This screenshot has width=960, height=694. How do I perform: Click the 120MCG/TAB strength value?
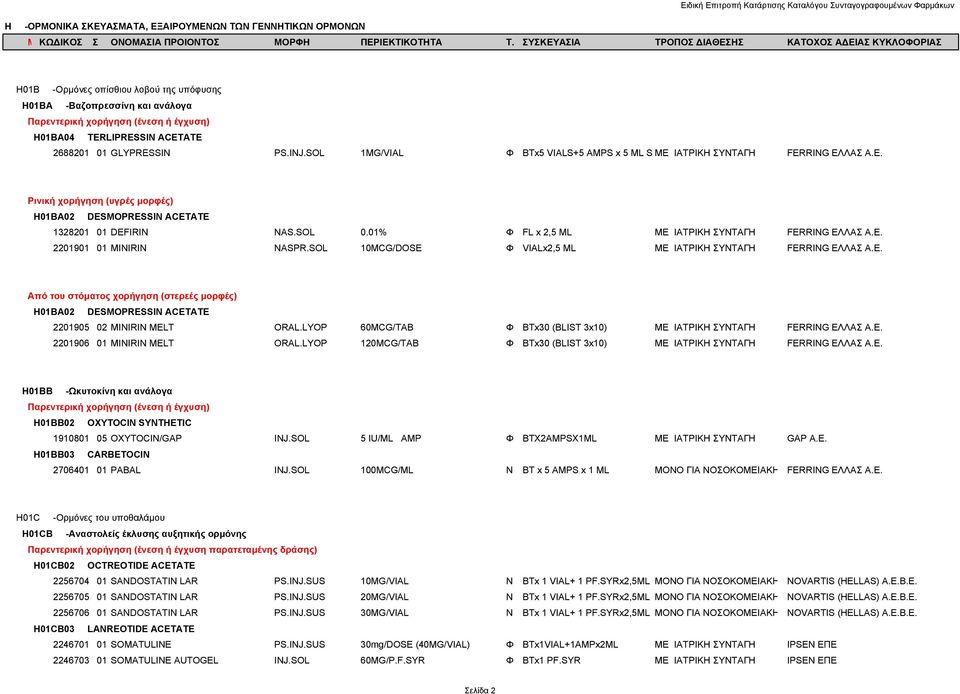[x=389, y=343]
